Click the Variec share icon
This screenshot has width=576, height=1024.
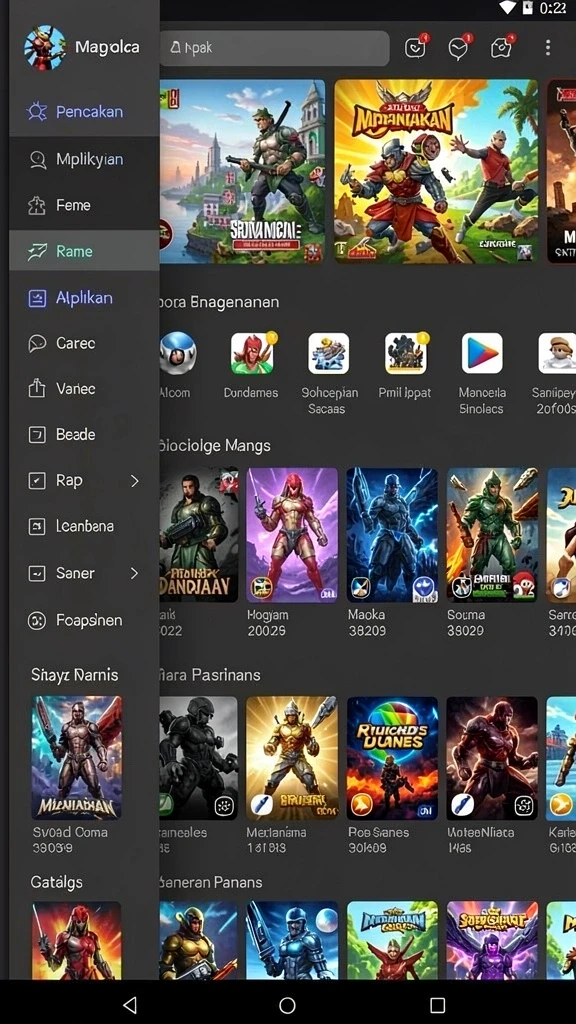click(x=37, y=389)
